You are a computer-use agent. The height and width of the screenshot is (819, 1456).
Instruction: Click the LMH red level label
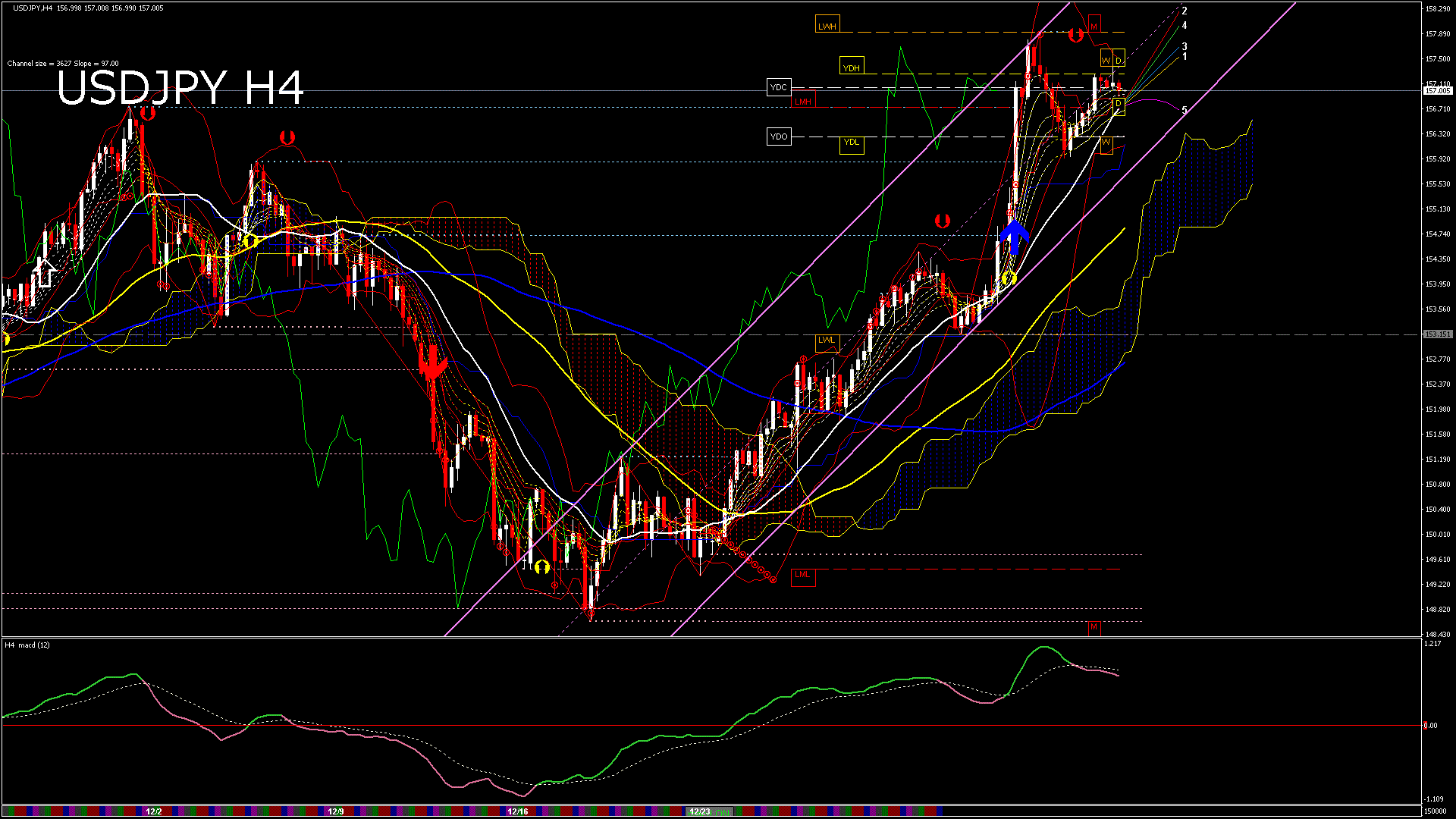click(803, 102)
